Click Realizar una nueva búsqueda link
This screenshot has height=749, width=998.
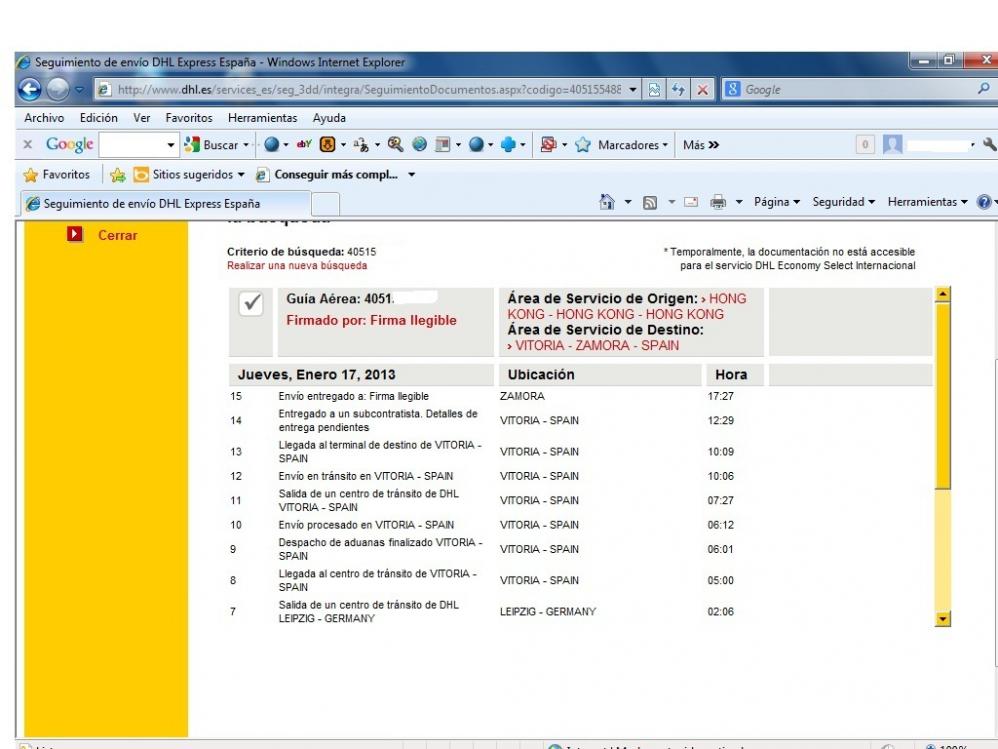(x=297, y=265)
